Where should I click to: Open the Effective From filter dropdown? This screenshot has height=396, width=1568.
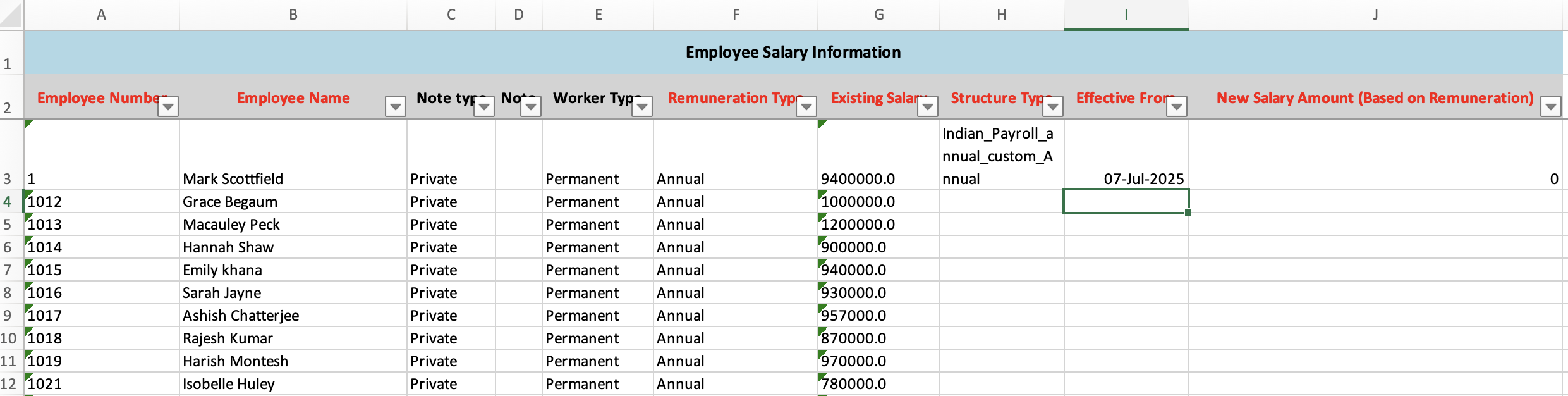pos(1177,107)
